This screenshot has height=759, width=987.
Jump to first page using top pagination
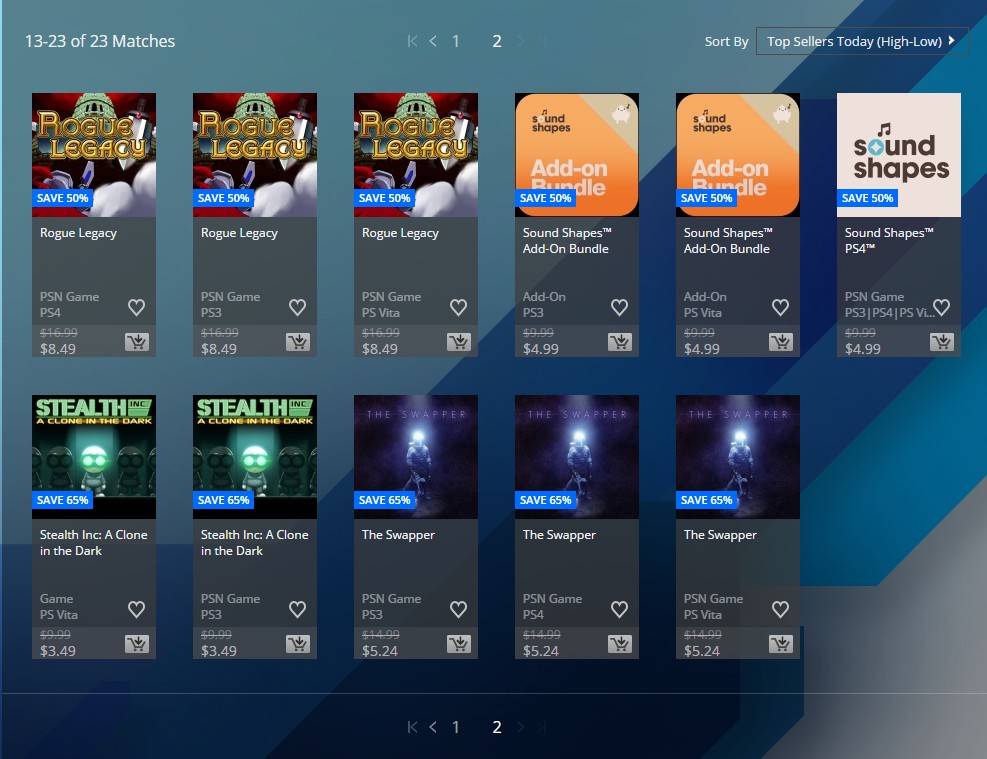412,41
